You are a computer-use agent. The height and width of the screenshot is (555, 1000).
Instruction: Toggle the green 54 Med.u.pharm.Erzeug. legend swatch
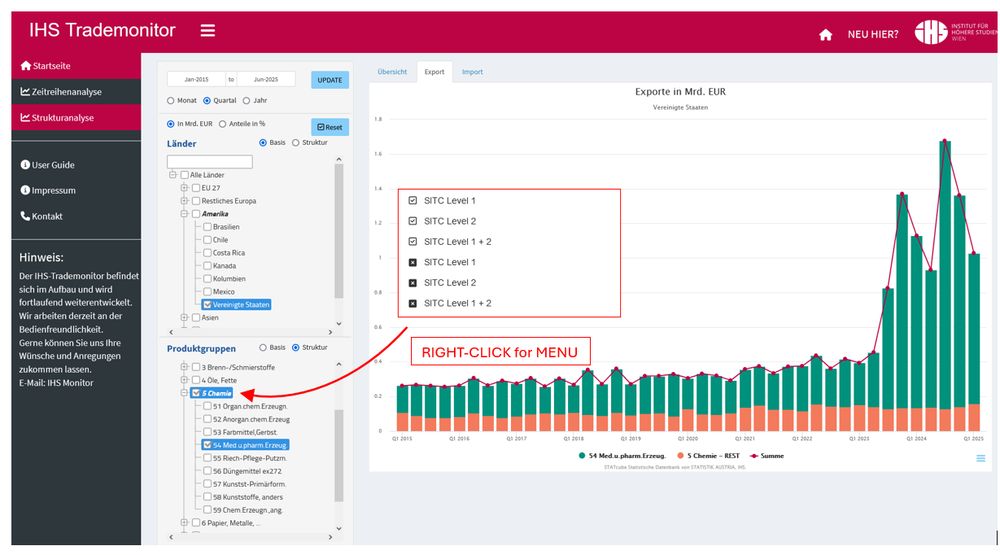(x=582, y=455)
